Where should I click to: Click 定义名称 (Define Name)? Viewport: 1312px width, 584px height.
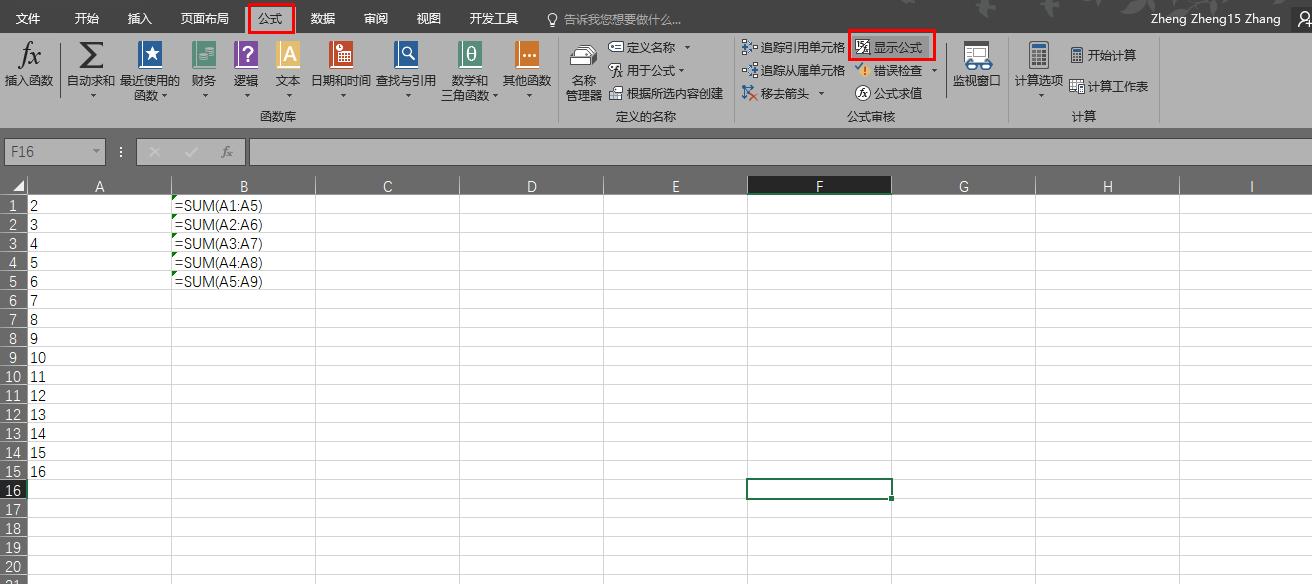pyautogui.click(x=651, y=46)
